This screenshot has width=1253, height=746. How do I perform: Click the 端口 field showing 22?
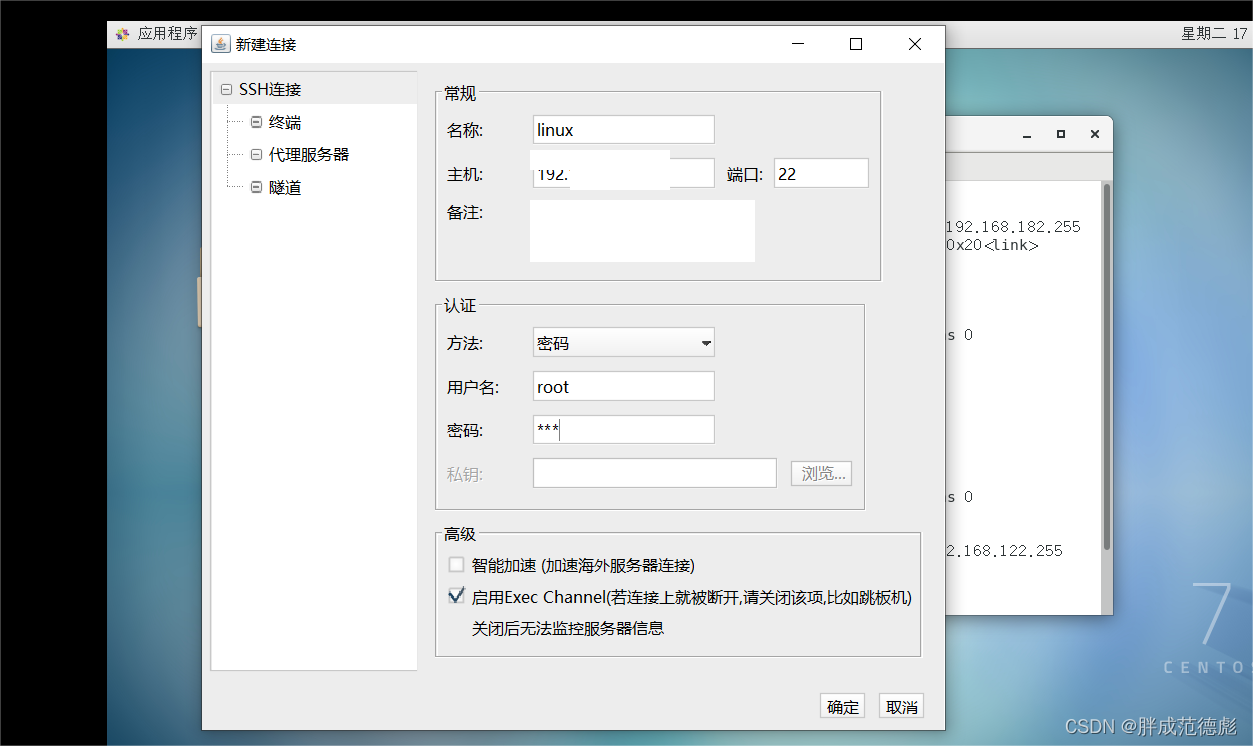click(x=821, y=173)
